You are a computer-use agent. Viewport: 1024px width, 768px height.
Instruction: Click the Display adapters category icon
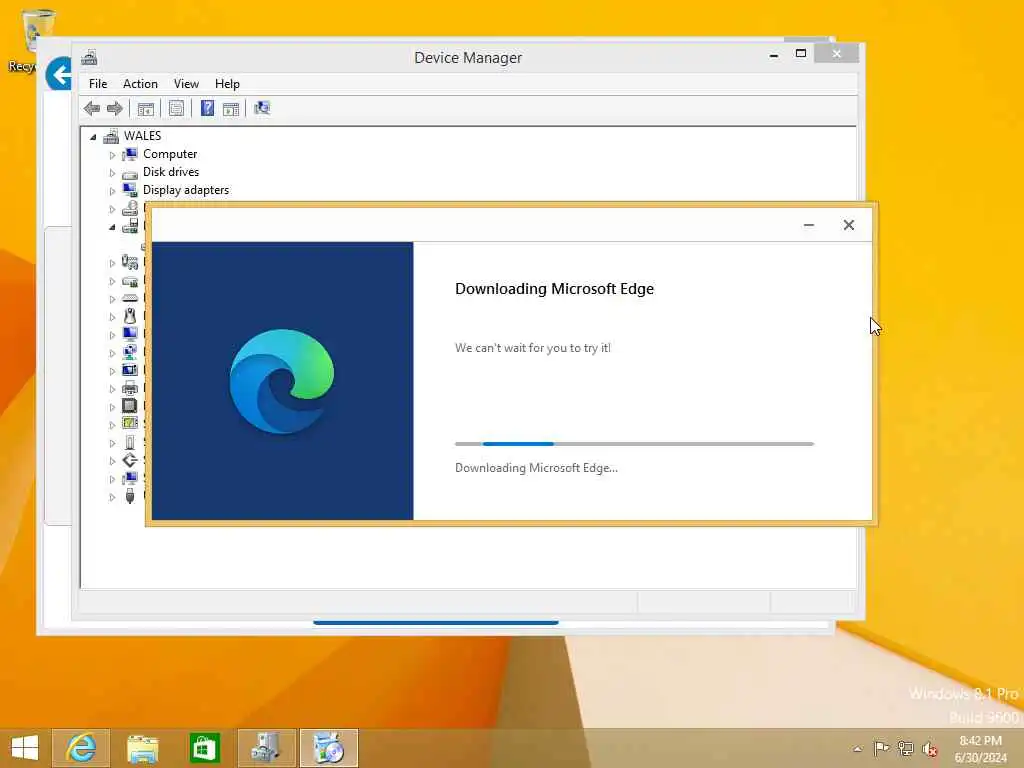pos(130,190)
